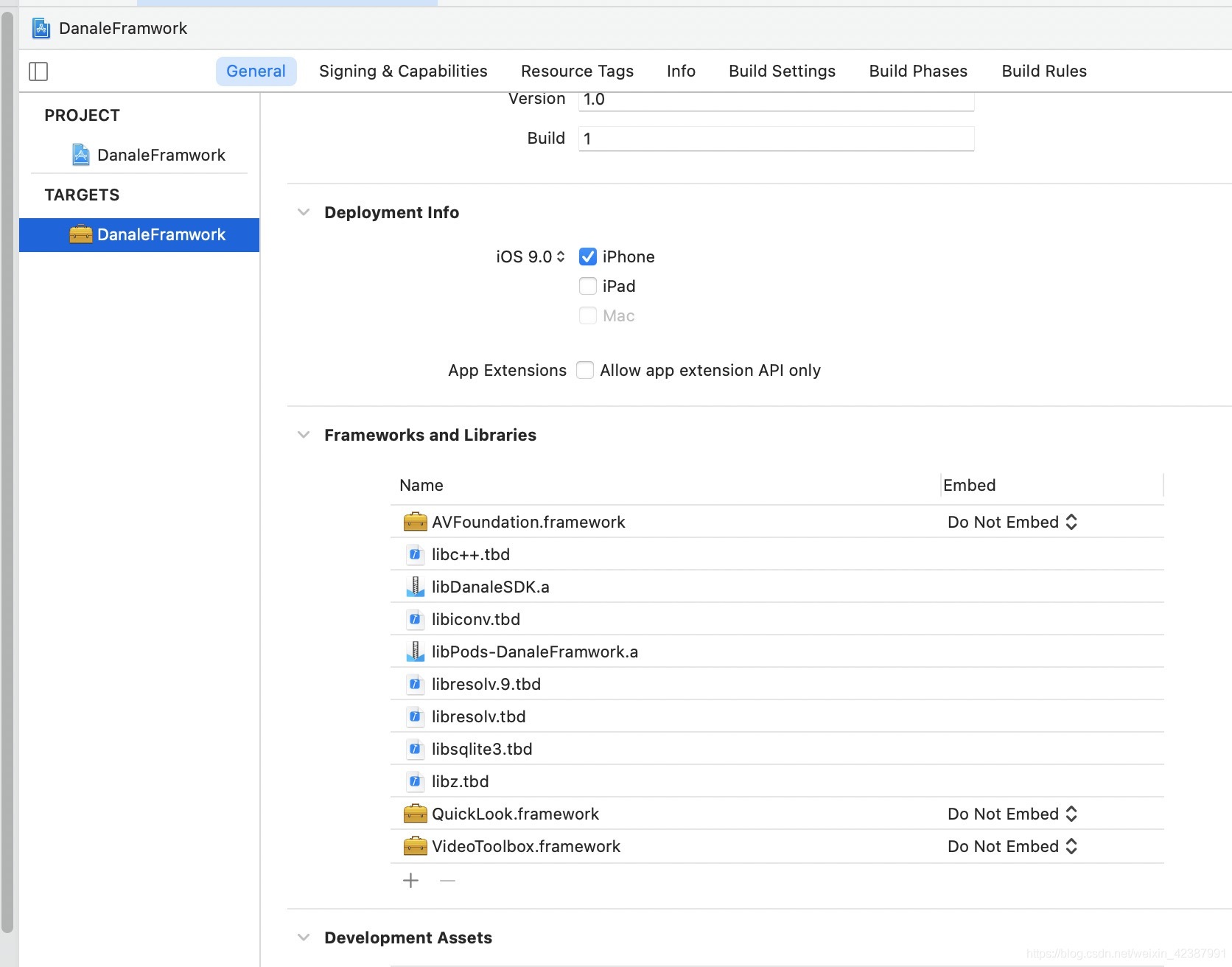Click the libDanaleSDK.a library icon
The width and height of the screenshot is (1232, 967).
(416, 587)
